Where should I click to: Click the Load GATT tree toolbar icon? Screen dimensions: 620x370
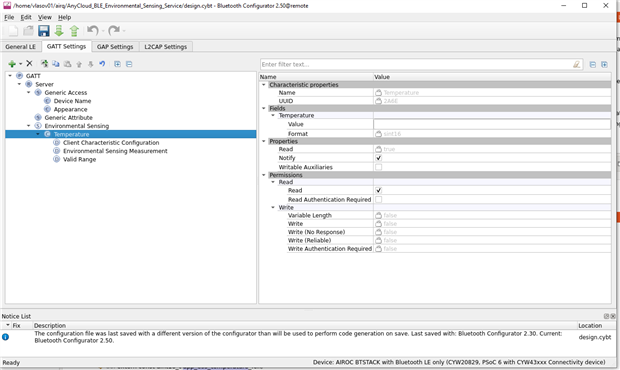(44, 64)
